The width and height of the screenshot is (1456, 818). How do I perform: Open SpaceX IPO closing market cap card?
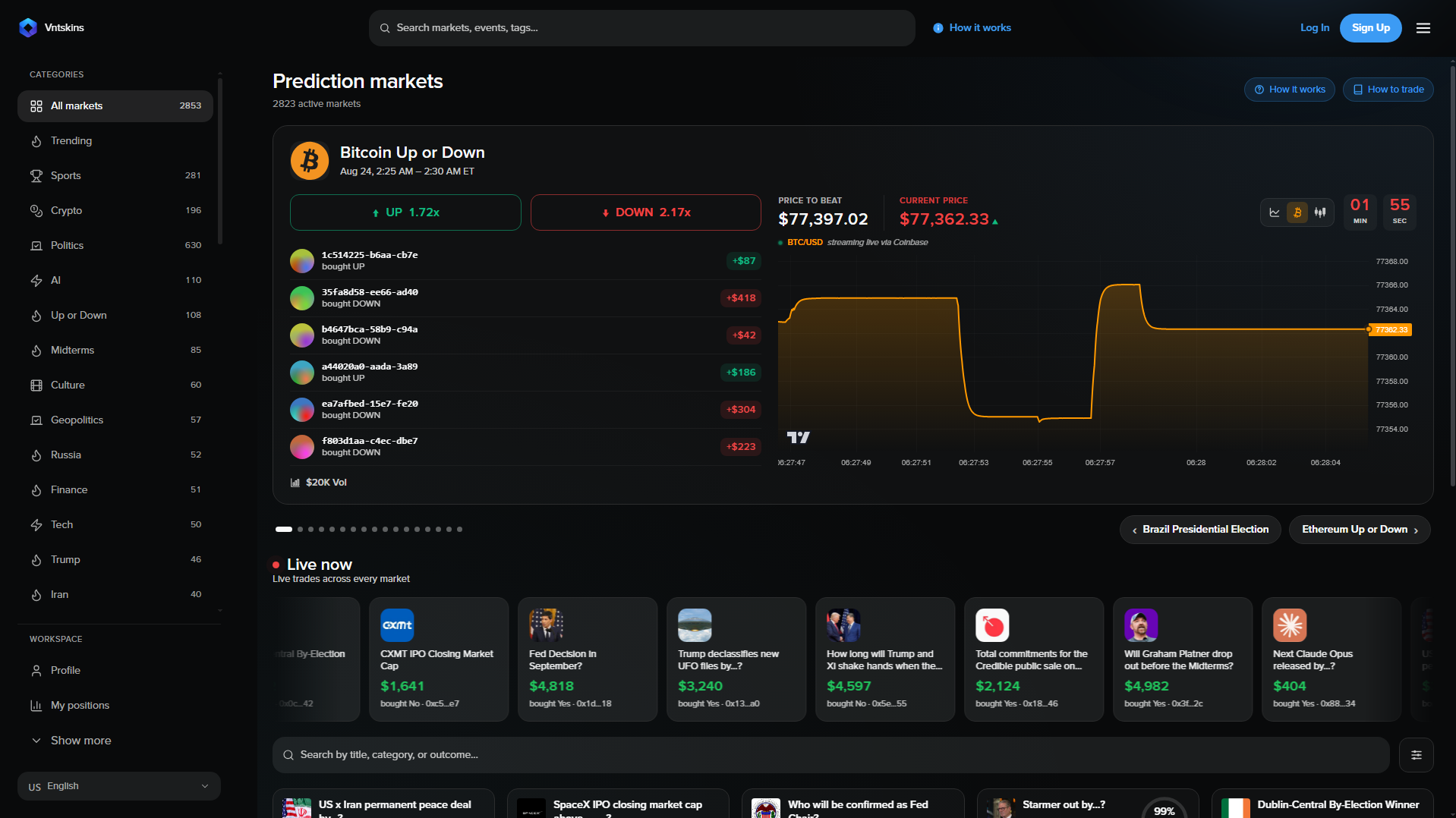click(618, 804)
